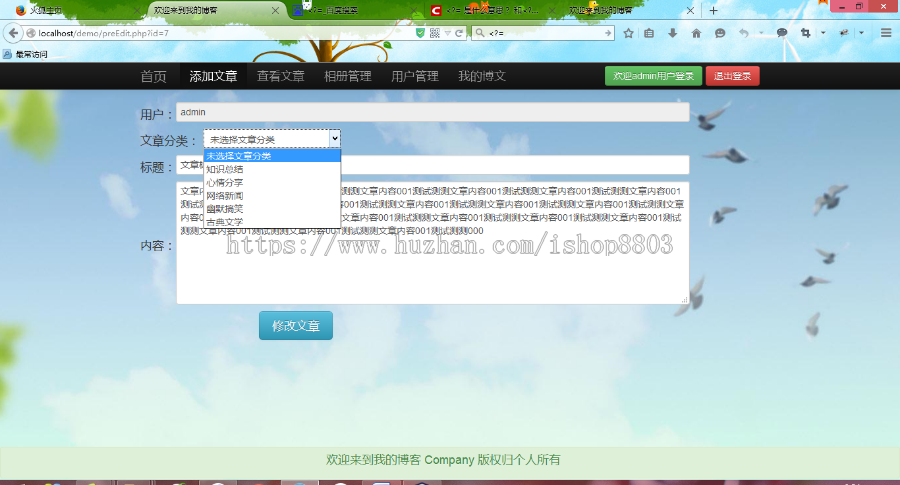Close the active 欢迎来到我的博客 tab
The height and width of the screenshot is (485, 900).
[x=276, y=10]
